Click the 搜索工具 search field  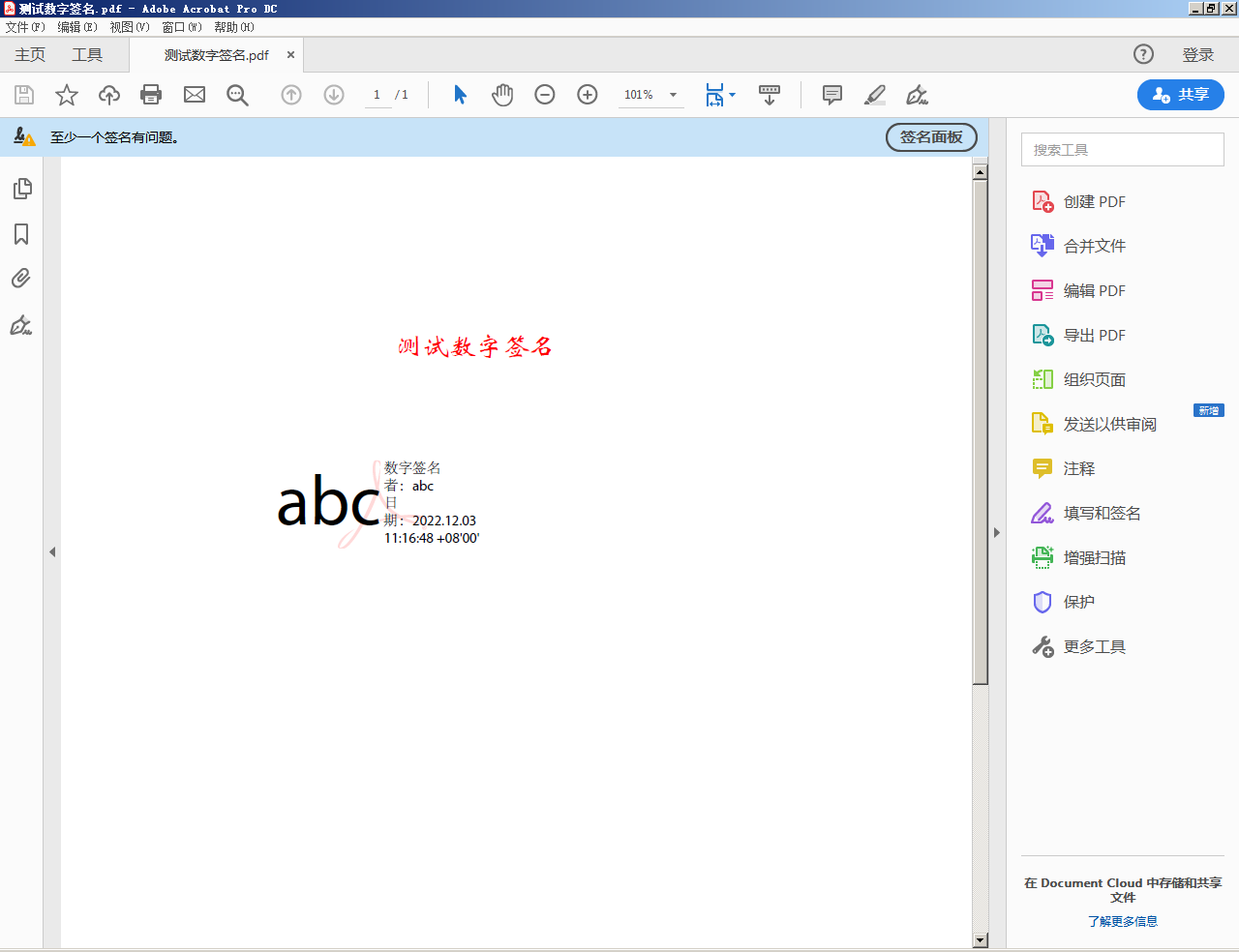pyautogui.click(x=1122, y=150)
